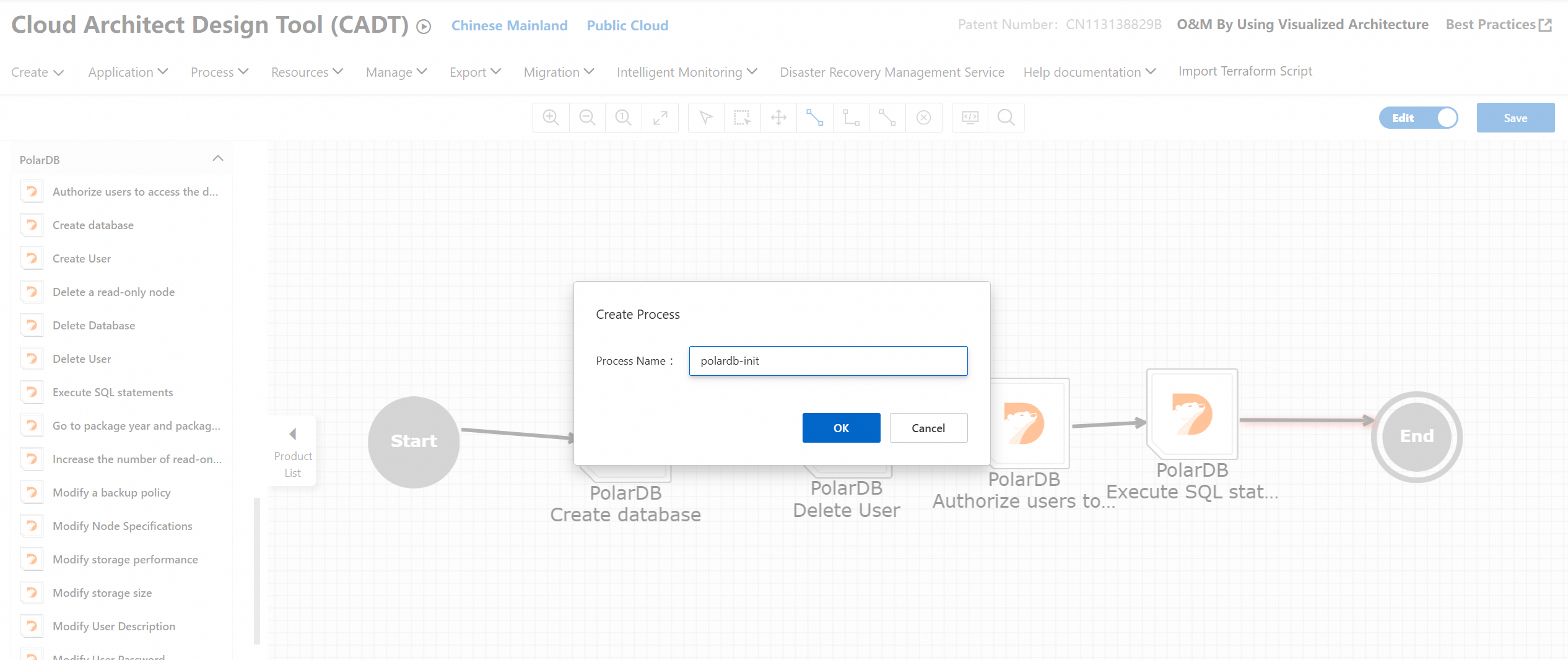Open the Intelligent Monitoring dropdown

687,72
